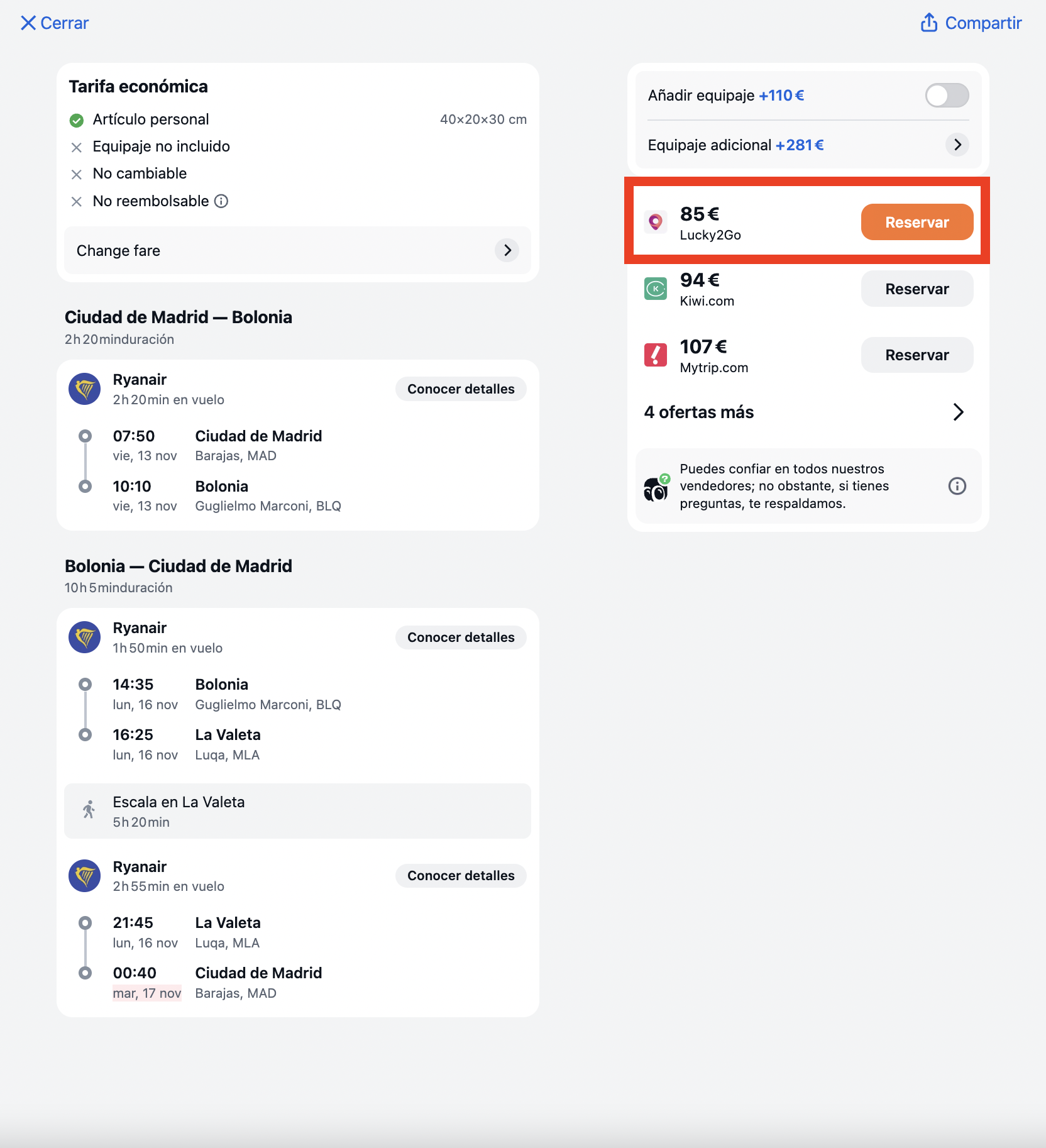Screen dimensions: 1046x1148
Task: Click the info icon beside vendor trust message
Action: tap(957, 486)
